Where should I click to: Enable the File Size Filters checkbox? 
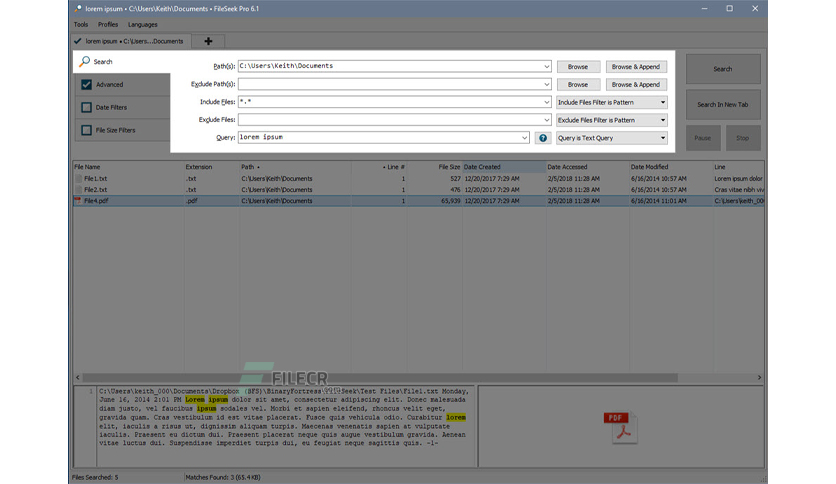tap(86, 130)
